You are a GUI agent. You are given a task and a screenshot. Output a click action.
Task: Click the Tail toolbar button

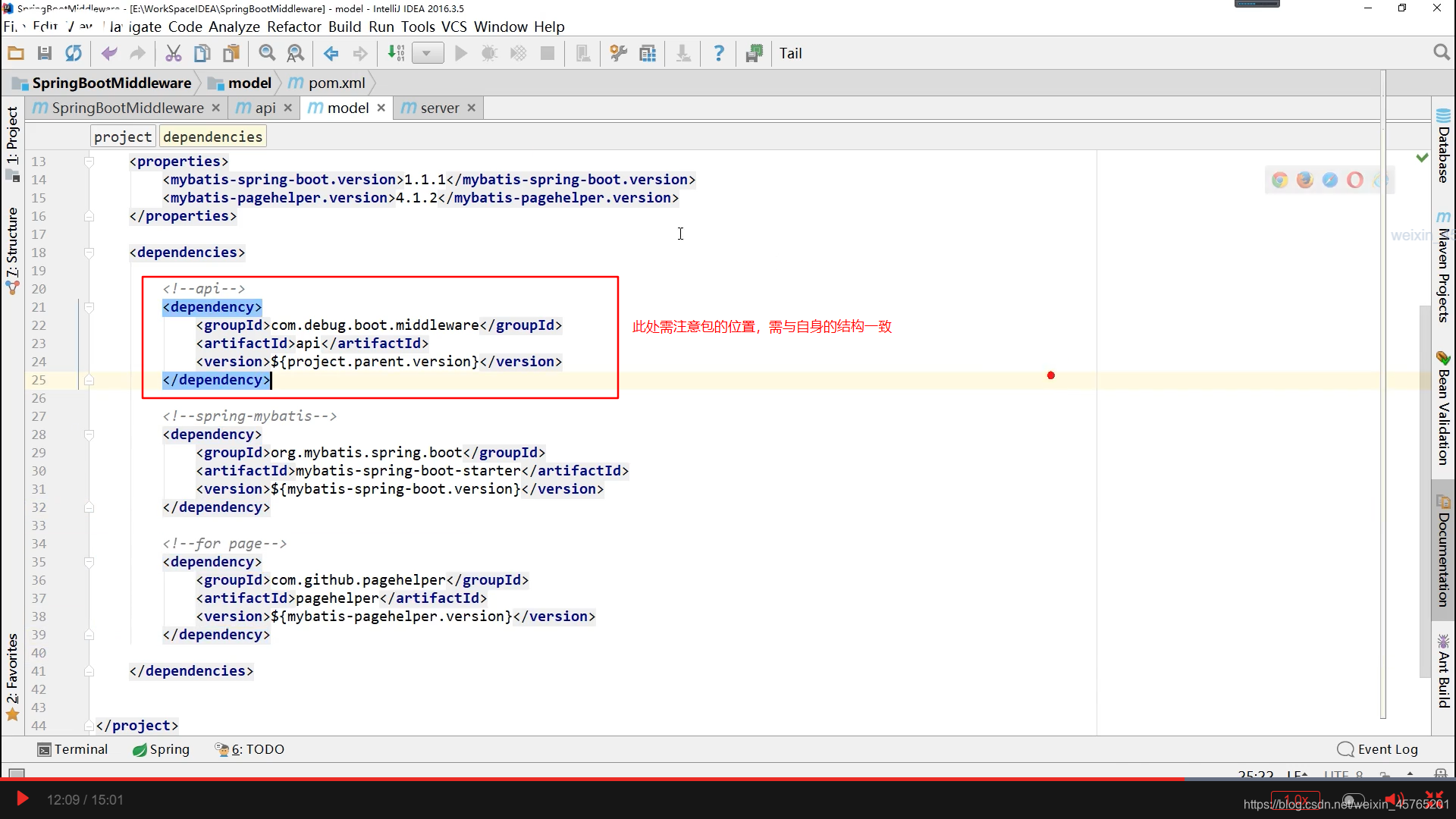(x=790, y=53)
